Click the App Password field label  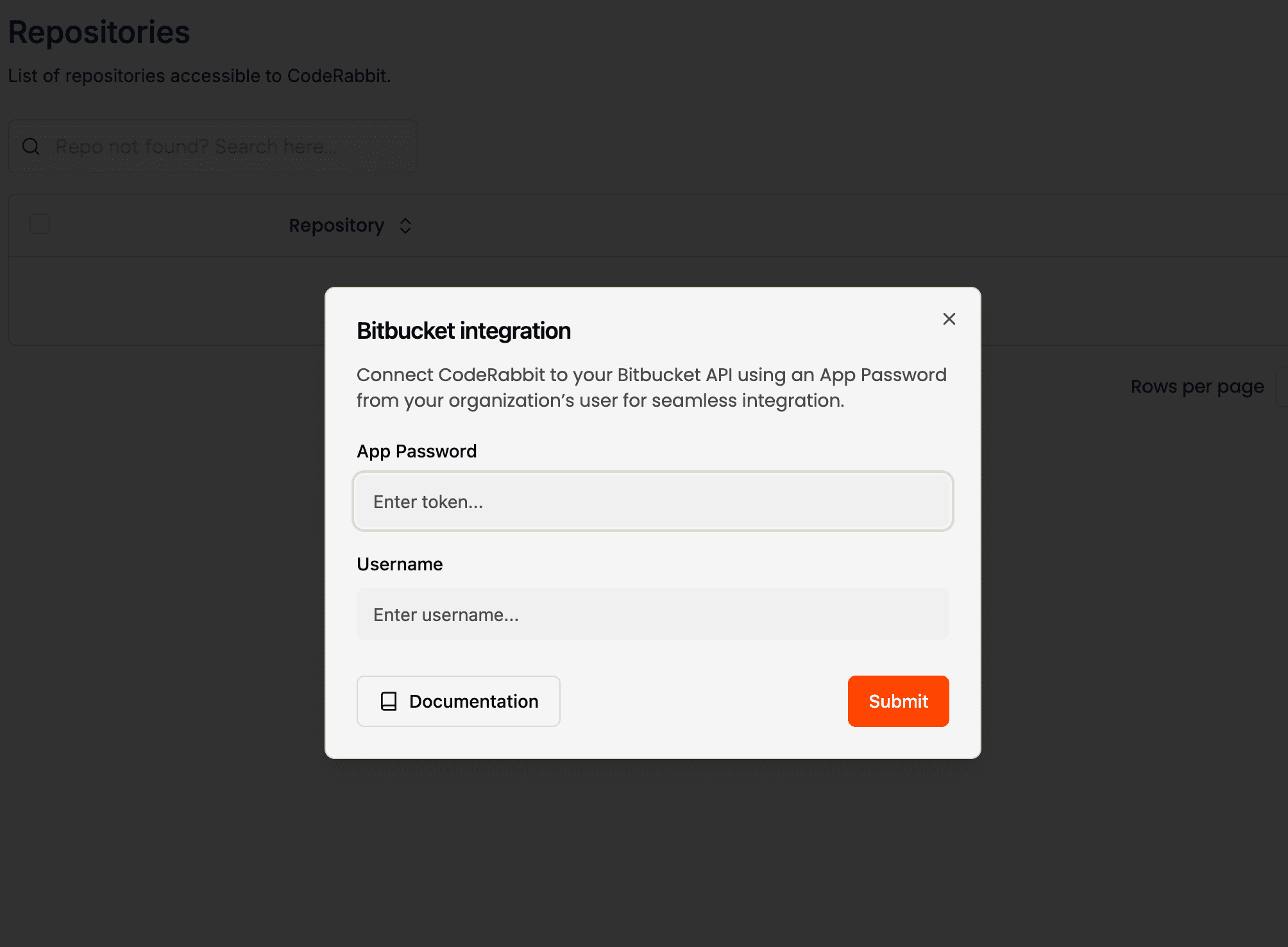[x=416, y=451]
